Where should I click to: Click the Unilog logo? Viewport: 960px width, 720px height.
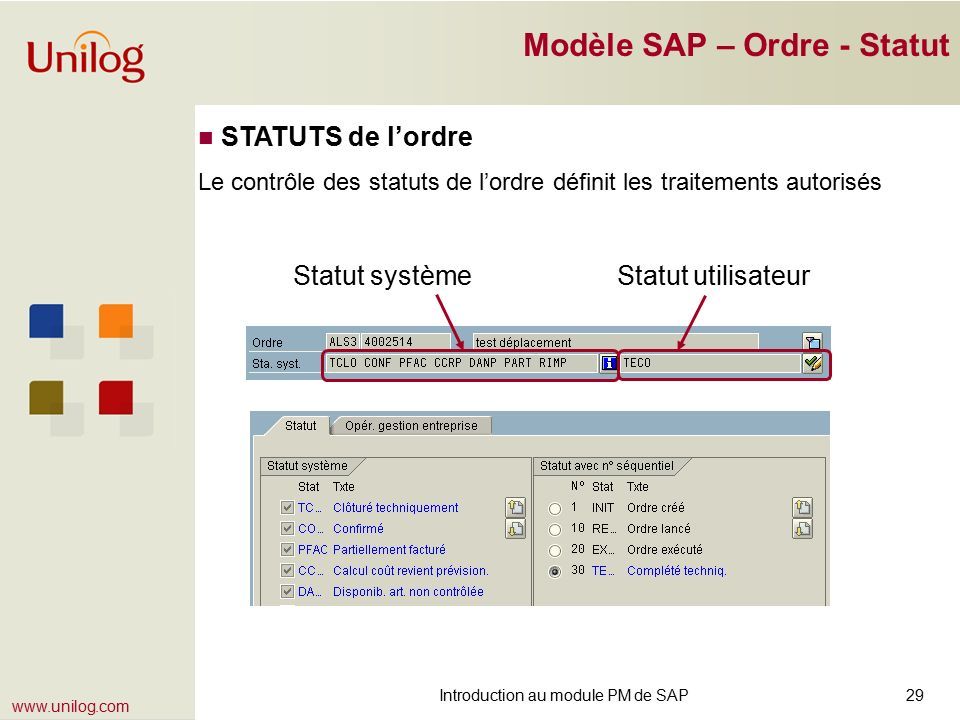pyautogui.click(x=86, y=57)
